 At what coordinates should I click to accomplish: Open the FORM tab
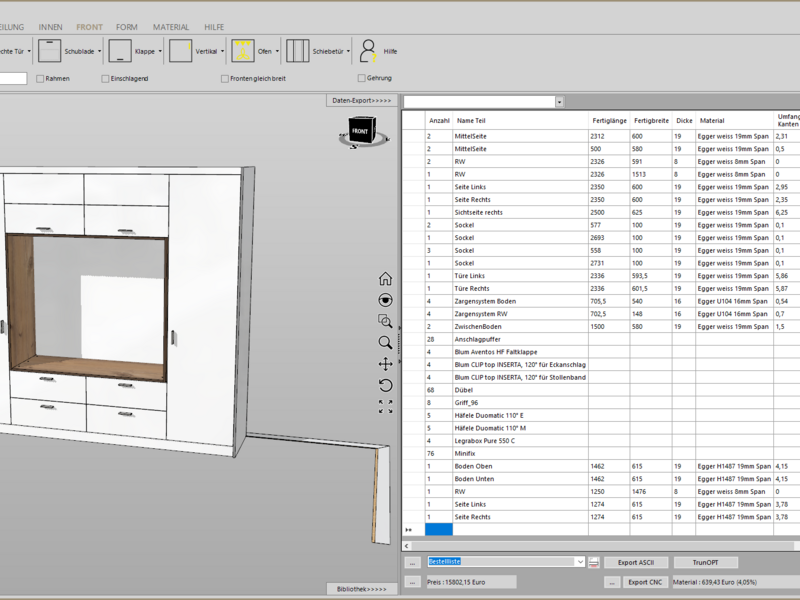[x=127, y=27]
